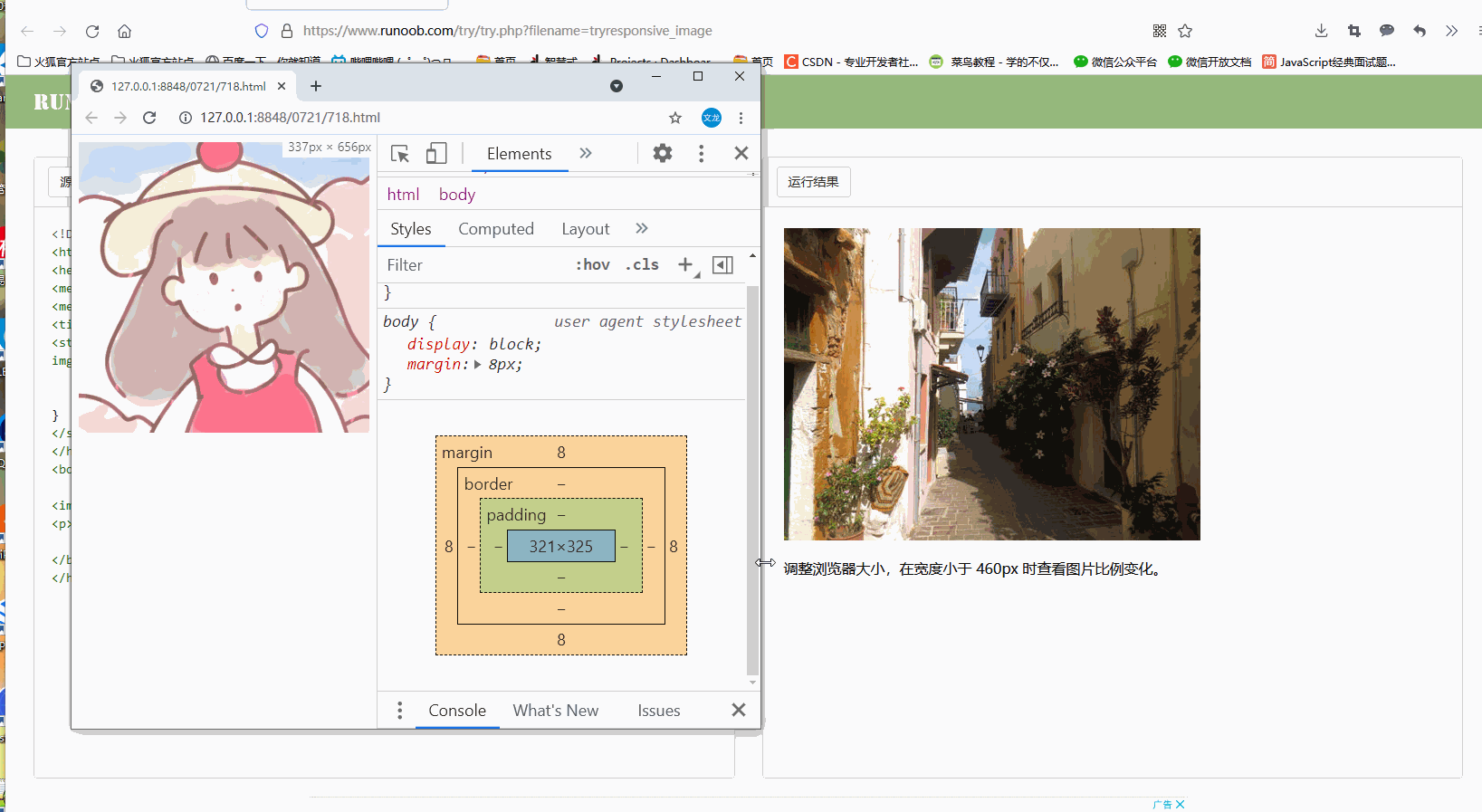Open the Chrome three-dot menu

click(x=741, y=118)
